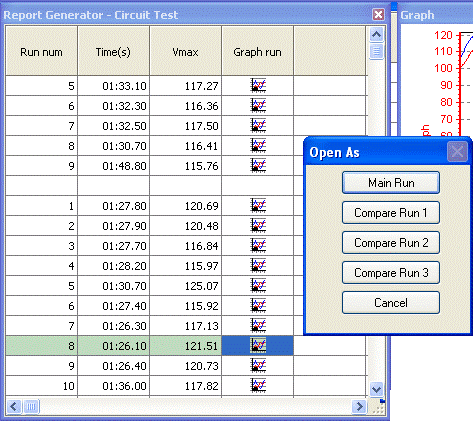473x421 pixels.
Task: Open graph icon for Vmax 115.92 row
Action: (258, 305)
